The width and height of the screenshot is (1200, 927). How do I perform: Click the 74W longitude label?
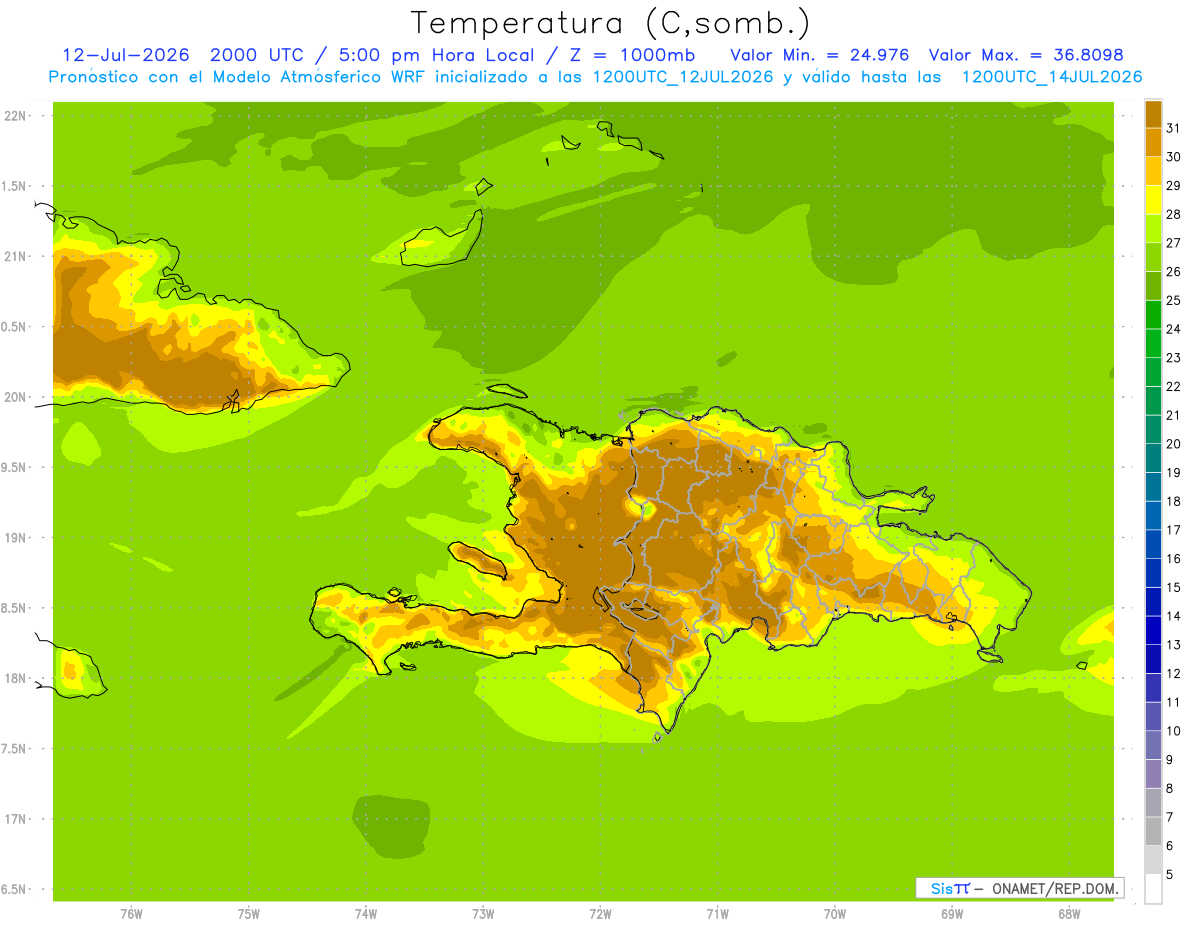point(366,913)
